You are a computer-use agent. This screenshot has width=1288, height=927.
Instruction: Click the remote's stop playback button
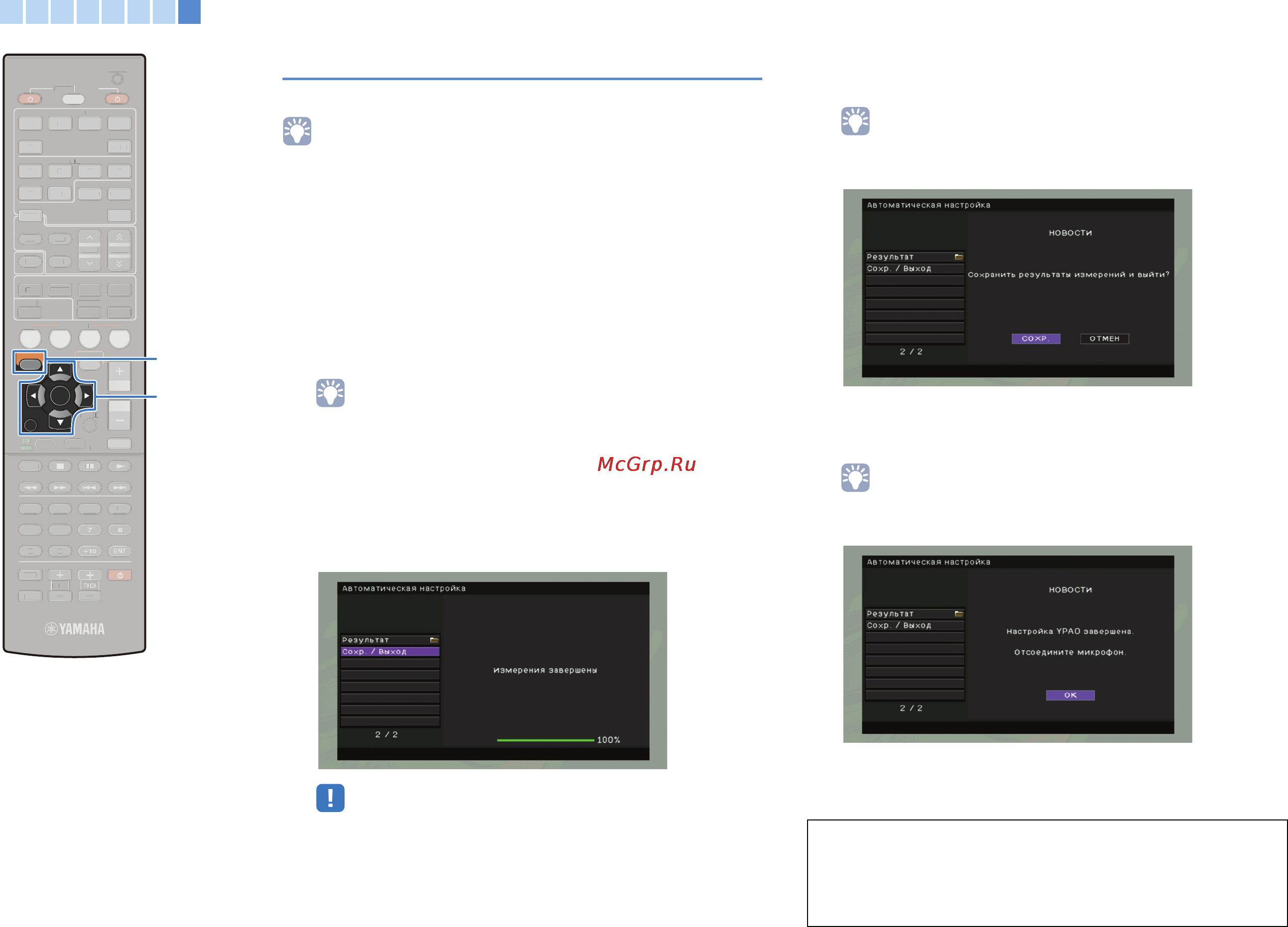(x=60, y=466)
